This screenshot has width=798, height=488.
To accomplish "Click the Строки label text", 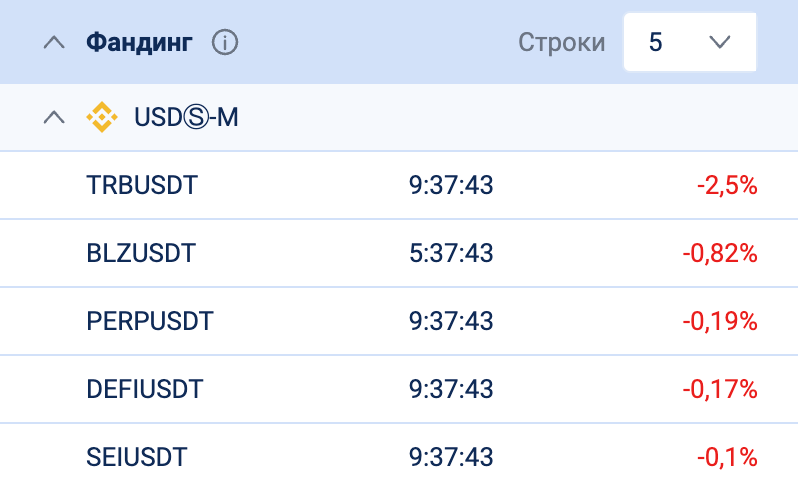I will [x=562, y=43].
